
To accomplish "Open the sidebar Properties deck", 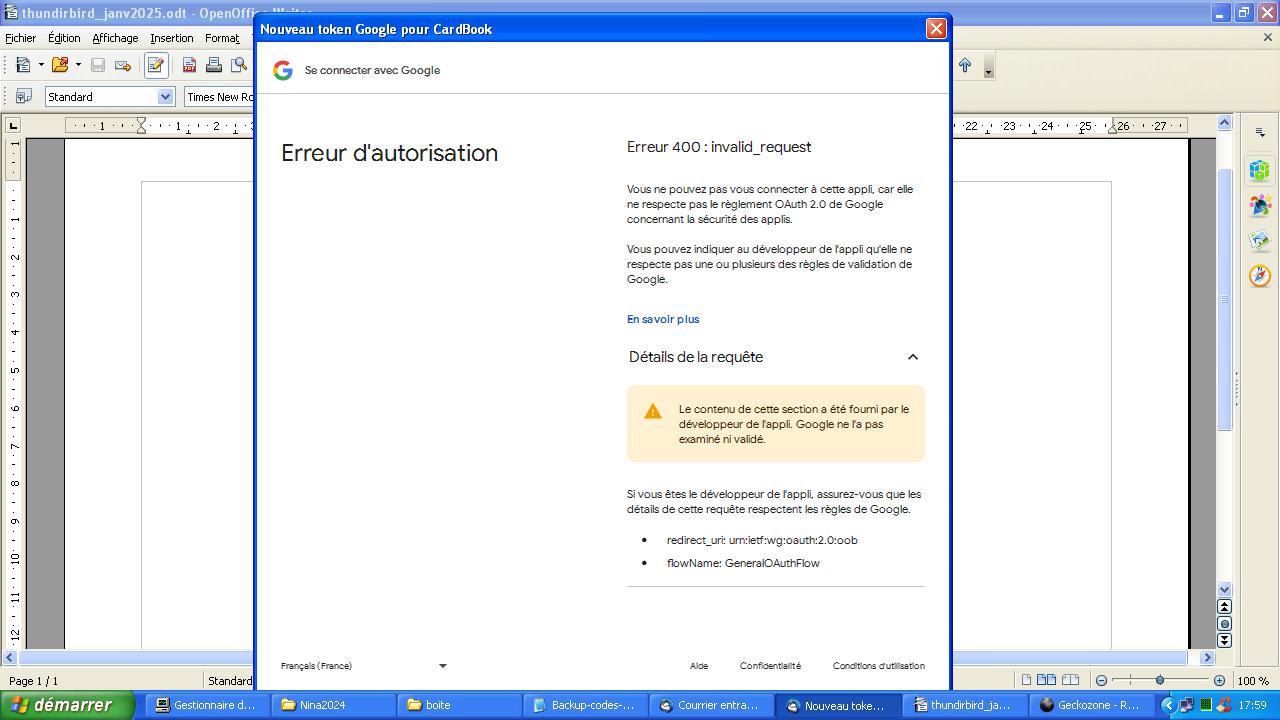I will (x=1260, y=170).
